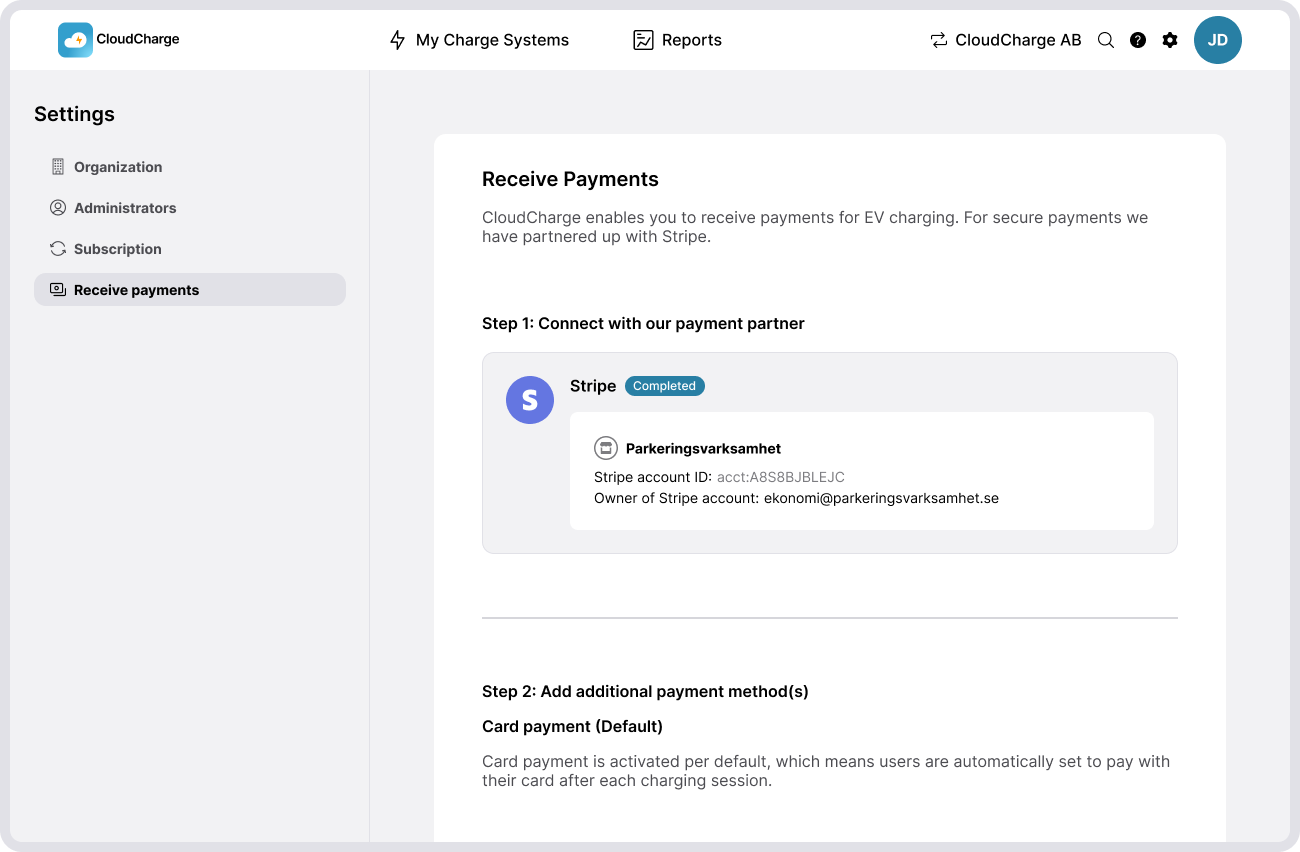Viewport: 1300px width, 852px height.
Task: Click the Parkeringsvarksamhet store icon
Action: pos(606,448)
